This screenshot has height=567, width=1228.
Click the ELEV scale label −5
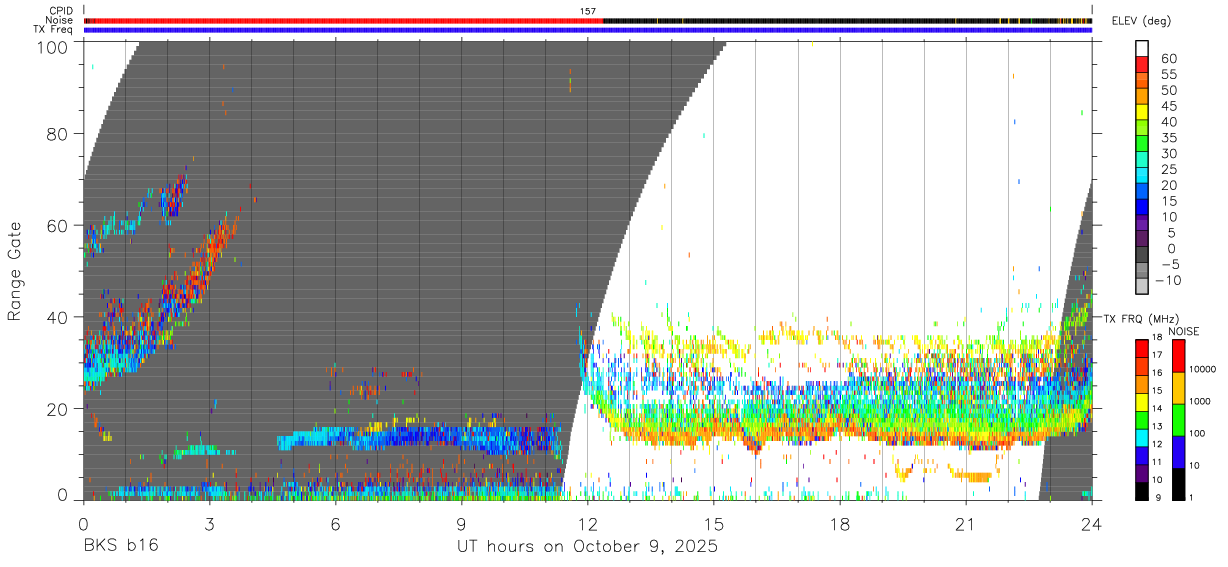1169,264
